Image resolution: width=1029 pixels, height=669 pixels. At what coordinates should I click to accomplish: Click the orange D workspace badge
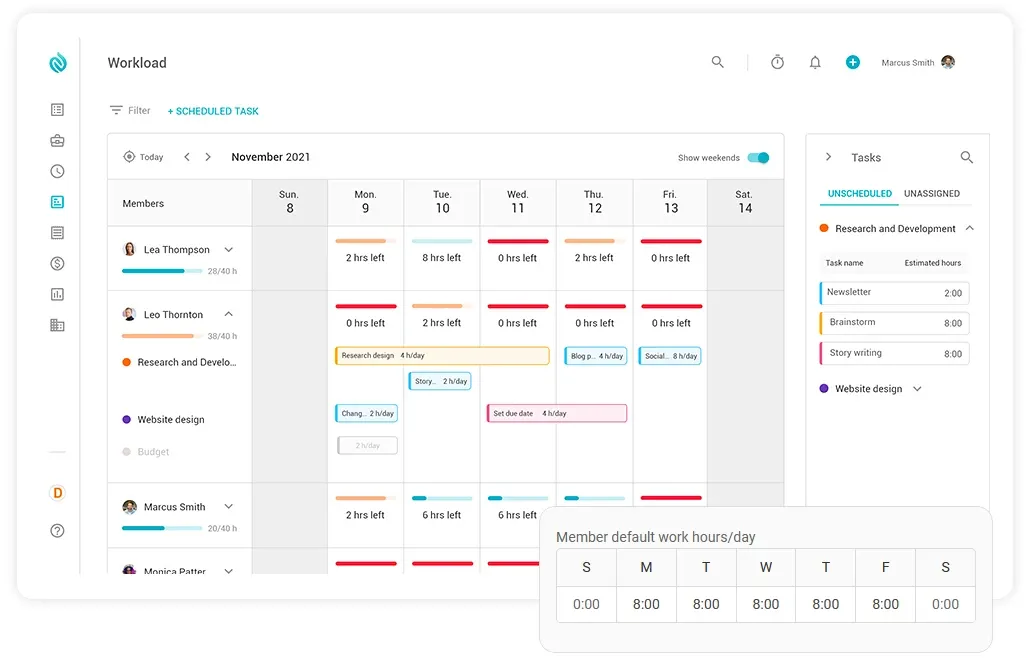[x=58, y=493]
